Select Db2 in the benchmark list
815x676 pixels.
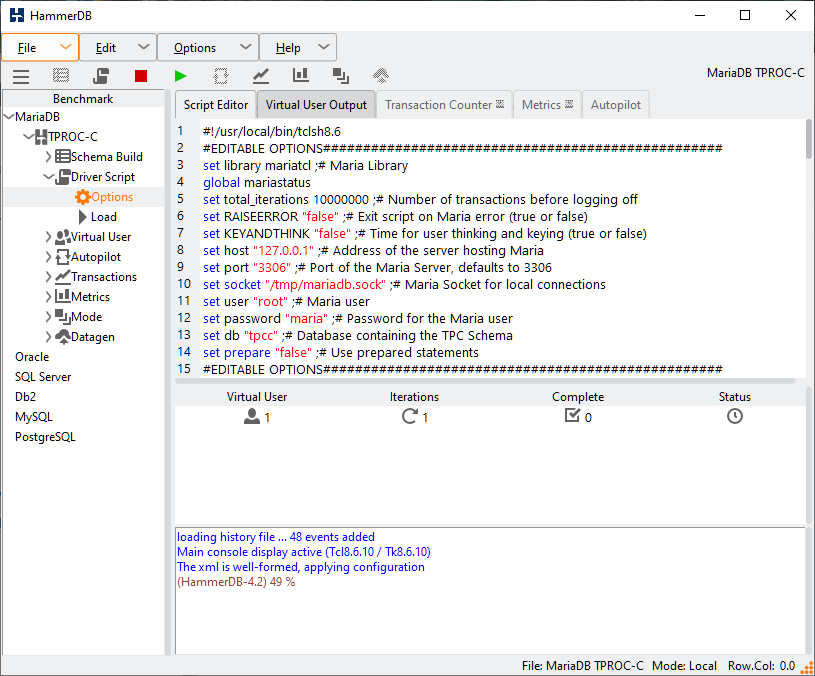pyautogui.click(x=25, y=397)
